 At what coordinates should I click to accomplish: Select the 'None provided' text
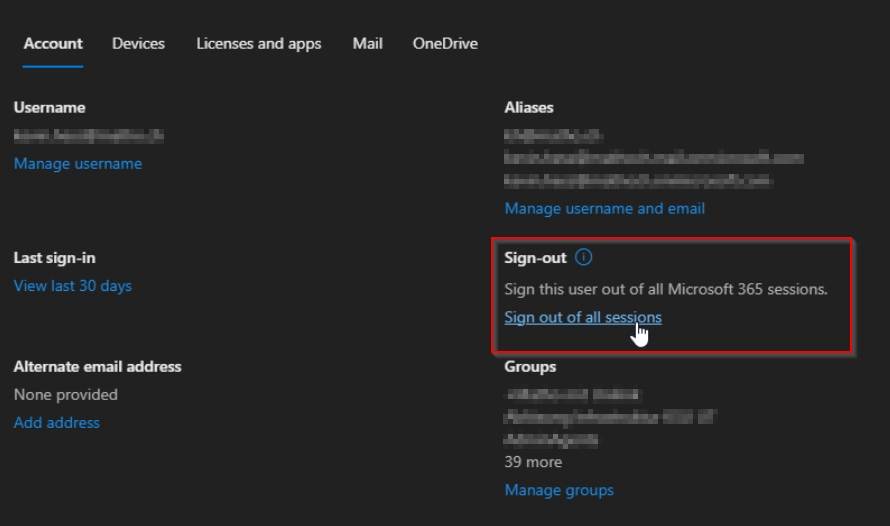pyautogui.click(x=66, y=394)
